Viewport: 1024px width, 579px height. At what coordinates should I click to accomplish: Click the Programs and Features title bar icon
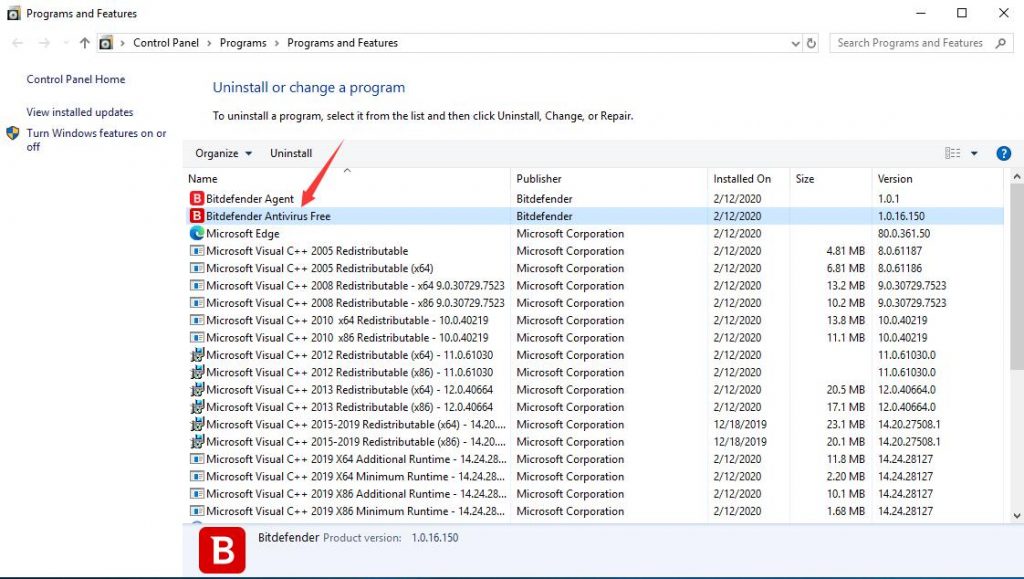tap(13, 13)
